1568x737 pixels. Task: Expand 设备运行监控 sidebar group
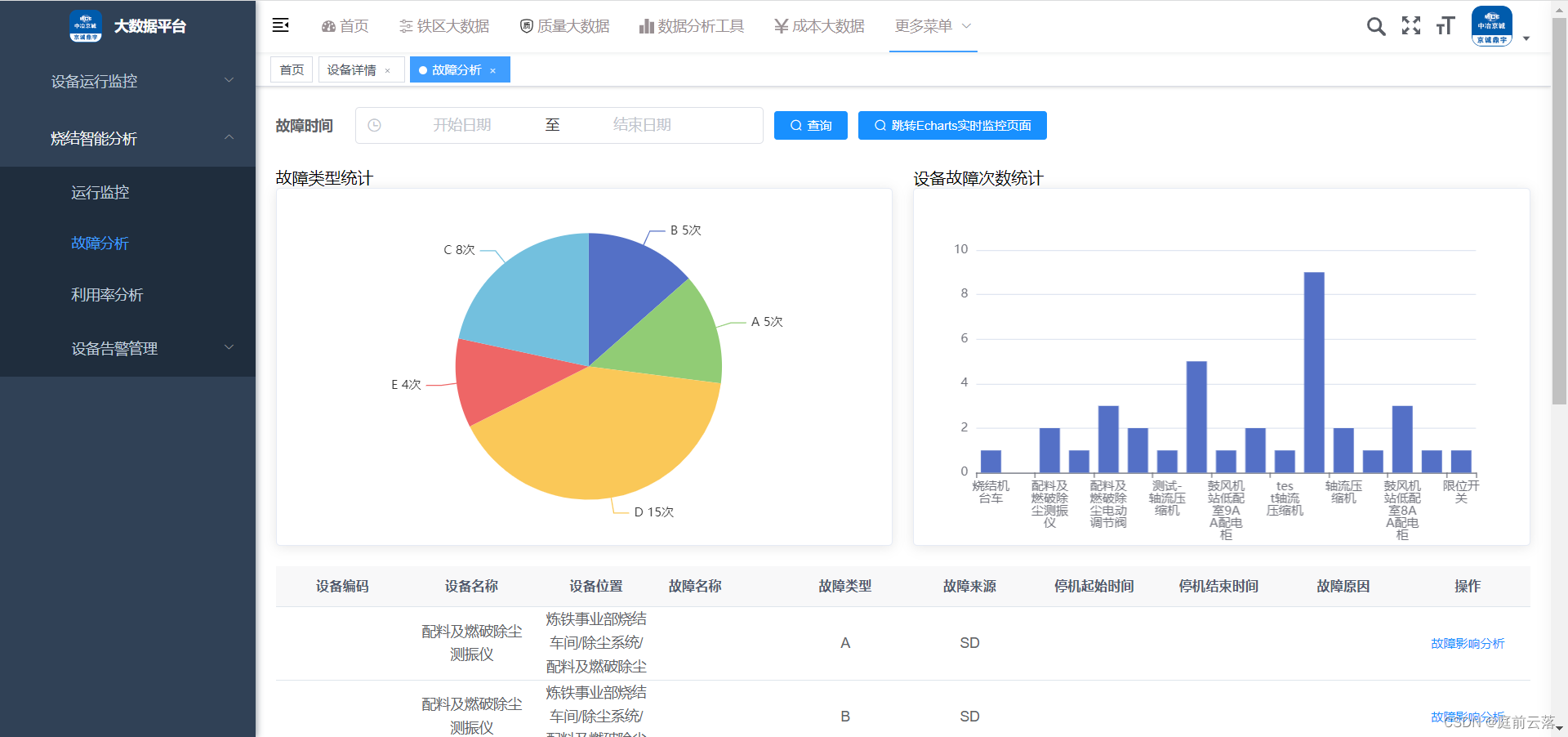[x=127, y=81]
